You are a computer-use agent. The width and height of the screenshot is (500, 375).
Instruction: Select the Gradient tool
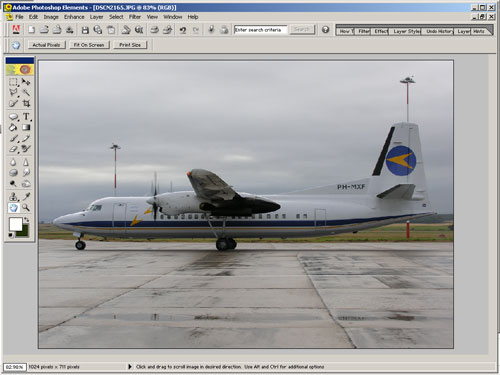(x=26, y=127)
